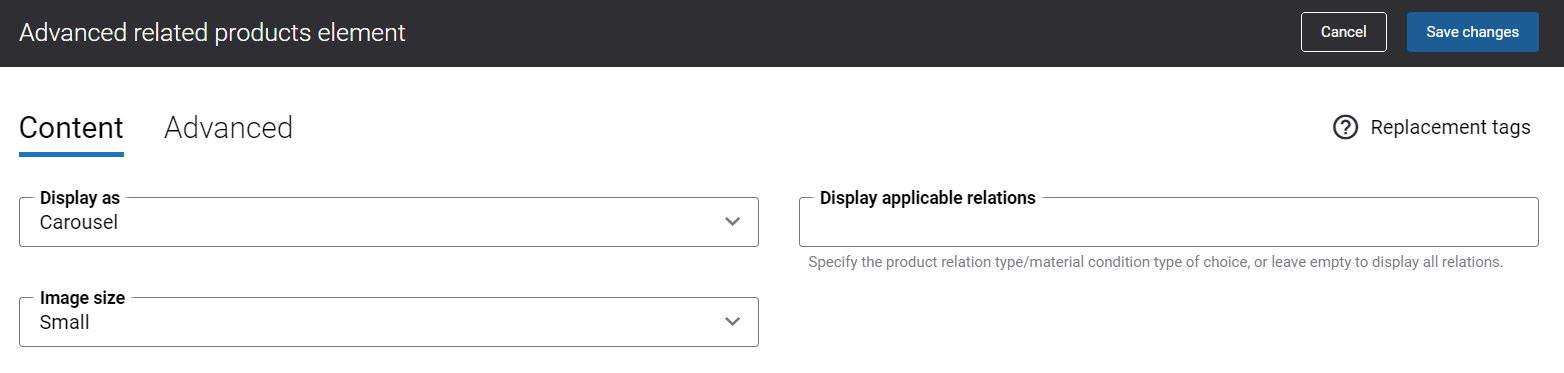Open the Display as Carousel dropdown

coord(389,222)
